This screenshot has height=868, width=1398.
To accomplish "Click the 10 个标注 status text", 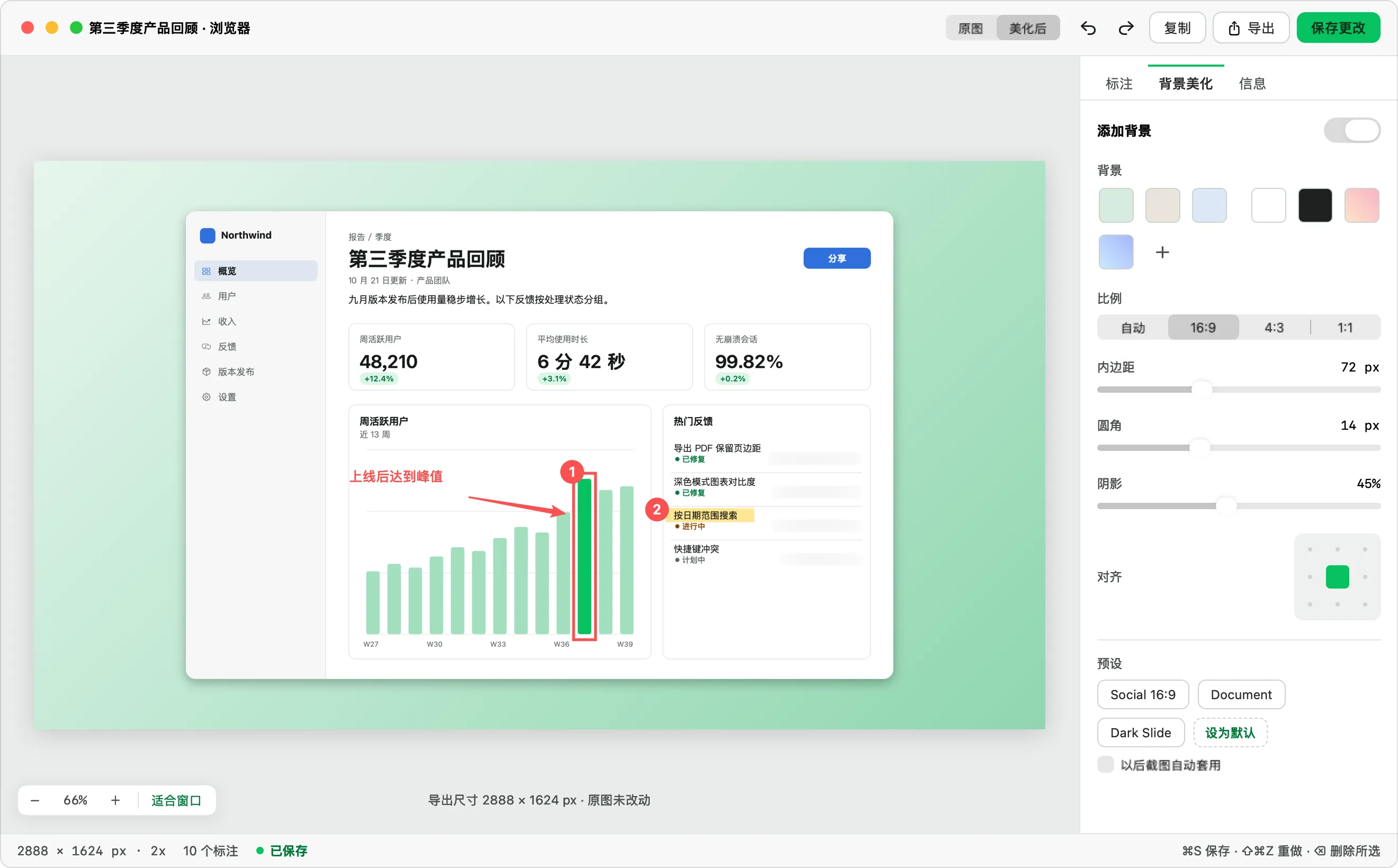I will 210,851.
